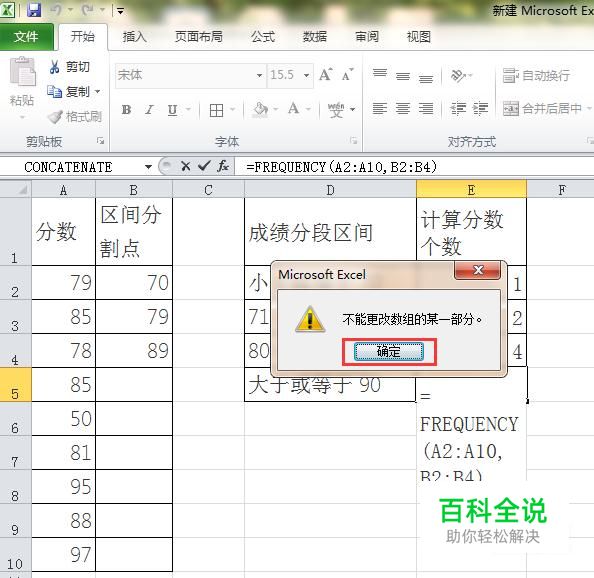Click the decrease indent icon
Image resolution: width=594 pixels, height=578 pixels.
458,109
